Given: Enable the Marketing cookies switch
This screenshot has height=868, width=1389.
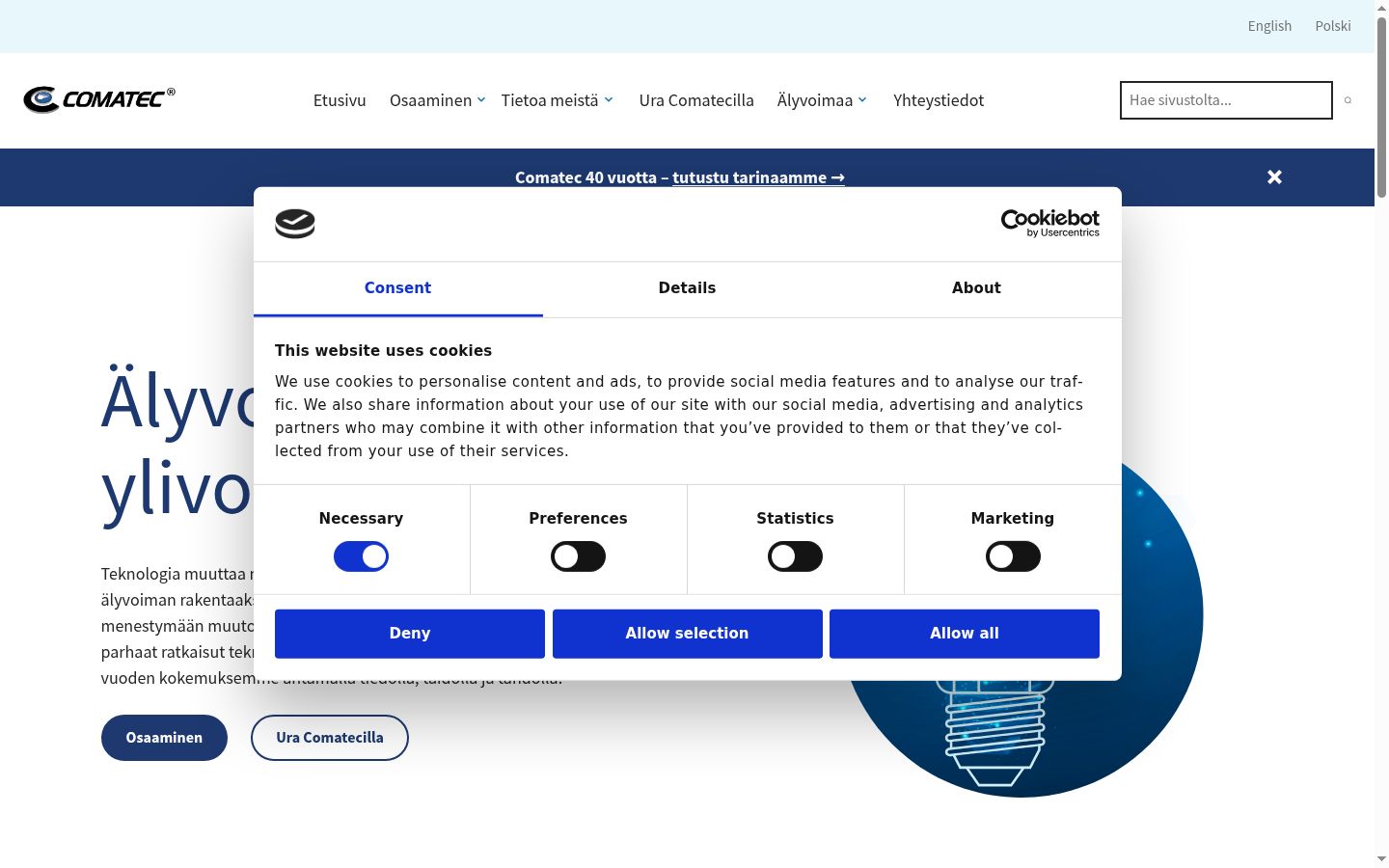Looking at the screenshot, I should [x=1013, y=556].
